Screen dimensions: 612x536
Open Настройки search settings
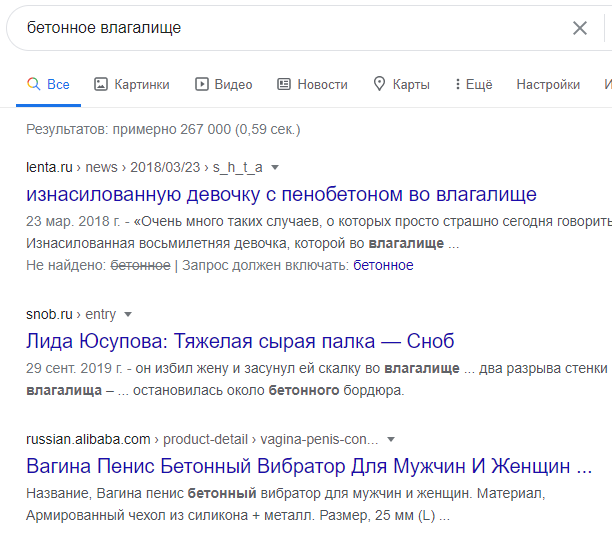coord(548,84)
